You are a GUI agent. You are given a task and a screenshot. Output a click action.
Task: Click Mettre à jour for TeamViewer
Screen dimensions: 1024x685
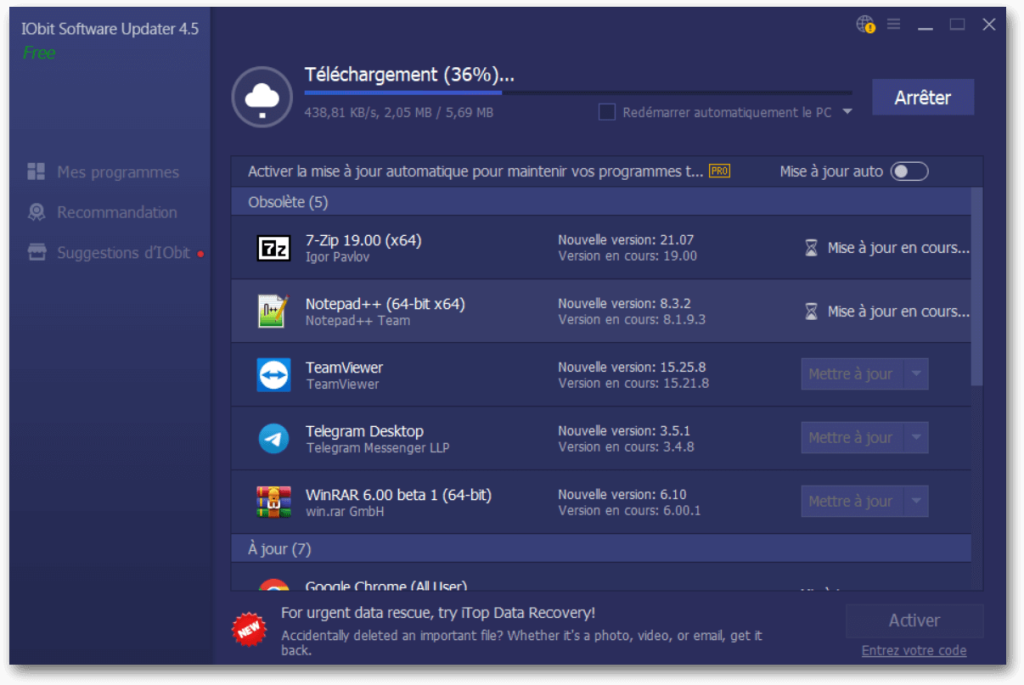point(852,374)
